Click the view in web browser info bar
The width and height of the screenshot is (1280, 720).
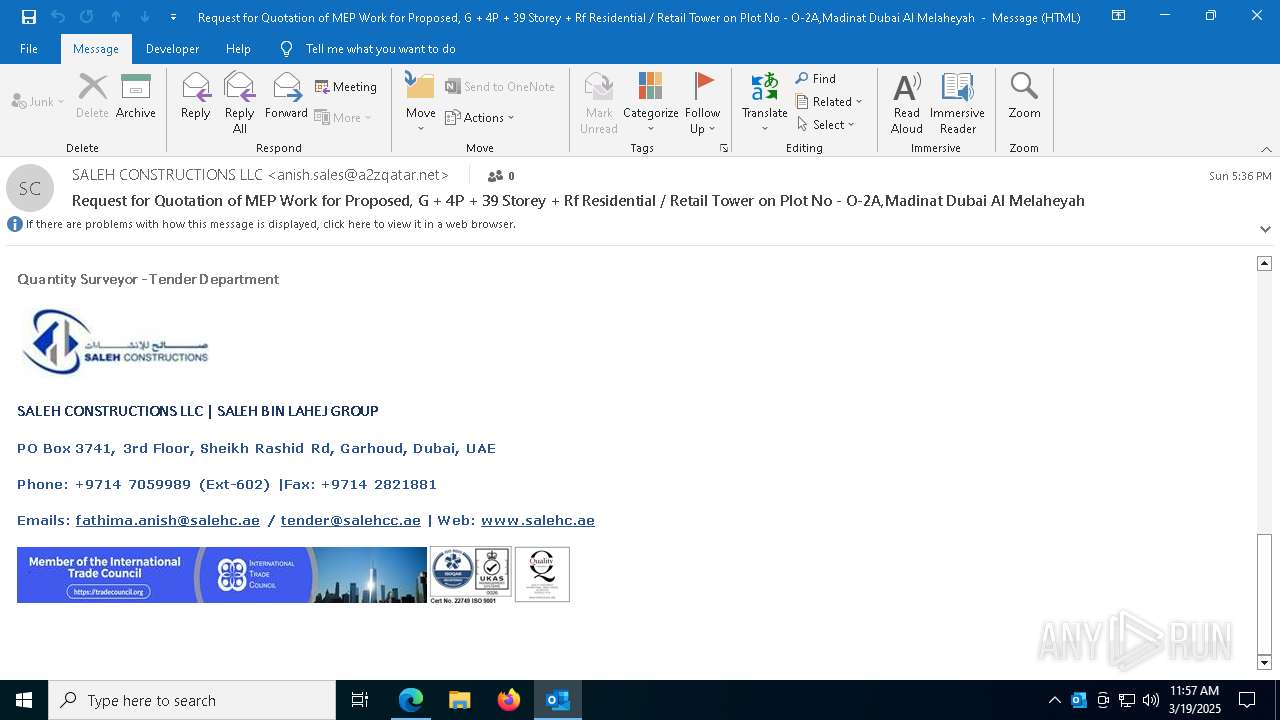point(270,224)
